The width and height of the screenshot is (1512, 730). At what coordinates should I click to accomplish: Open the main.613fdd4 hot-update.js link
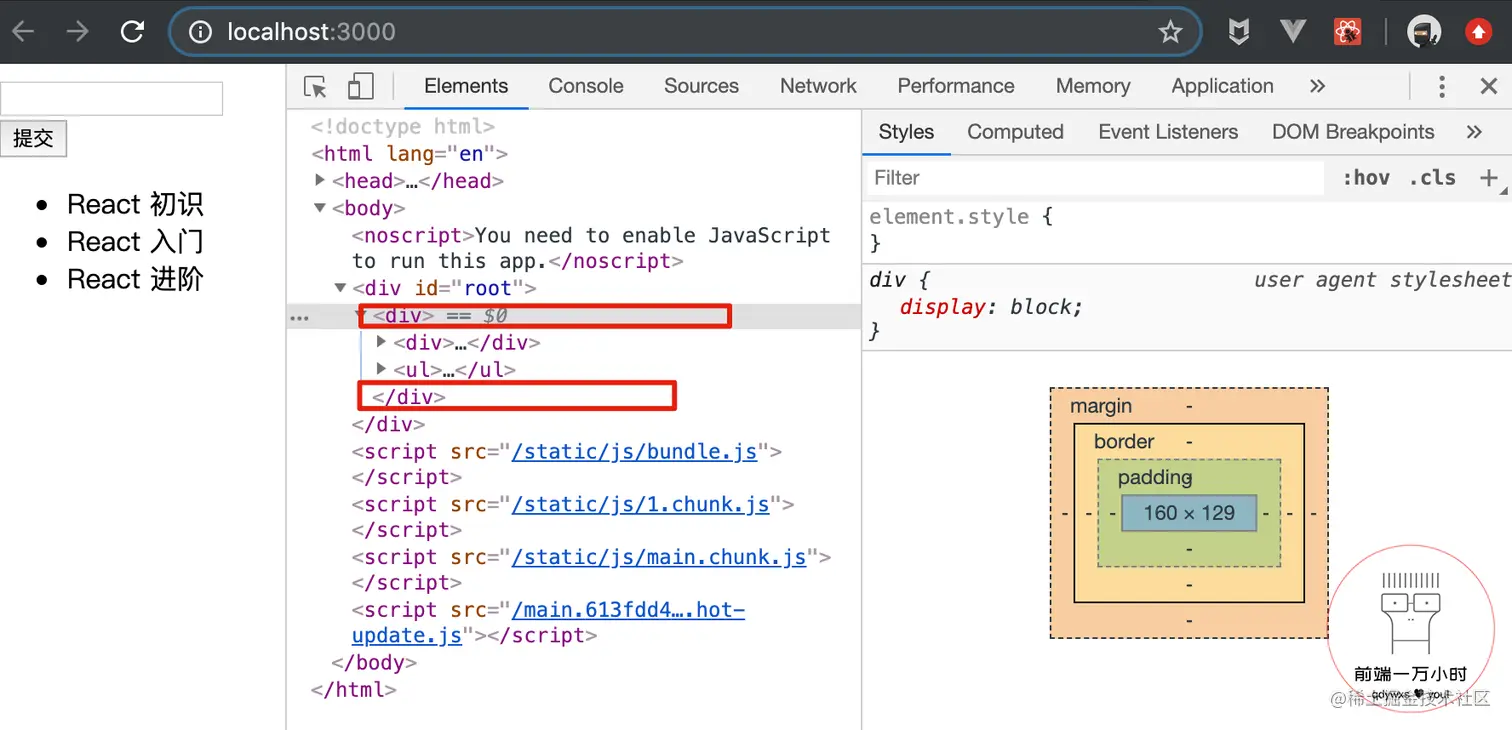click(628, 610)
